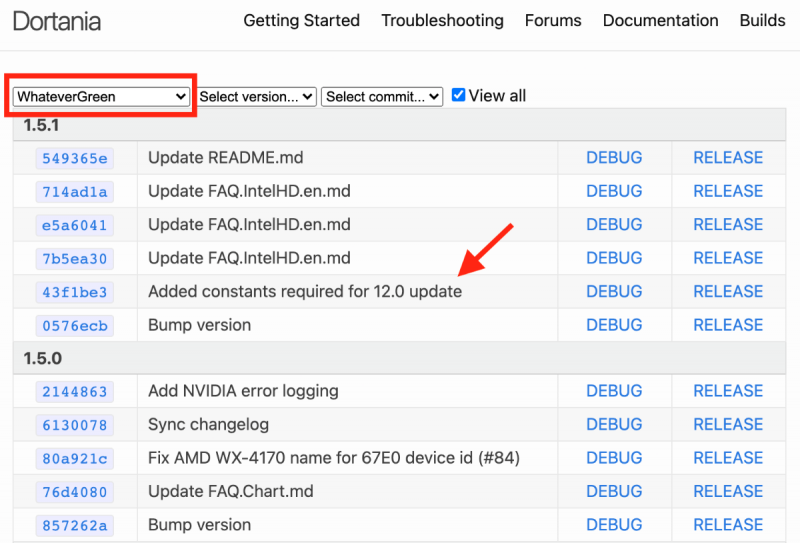Download DEBUG build for commit 43f1be3

pyautogui.click(x=614, y=291)
